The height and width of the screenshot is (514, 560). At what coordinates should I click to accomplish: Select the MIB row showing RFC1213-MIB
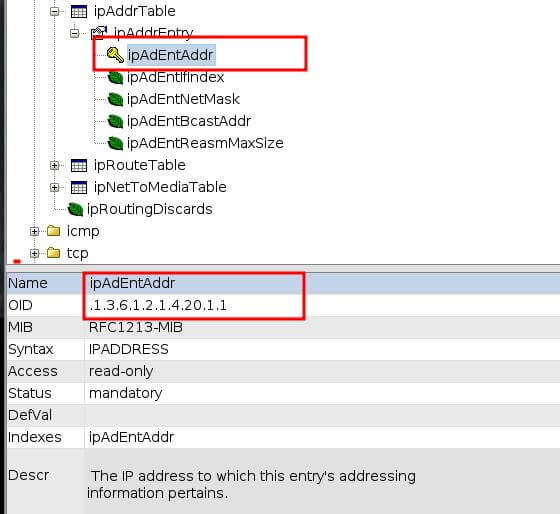pos(283,327)
